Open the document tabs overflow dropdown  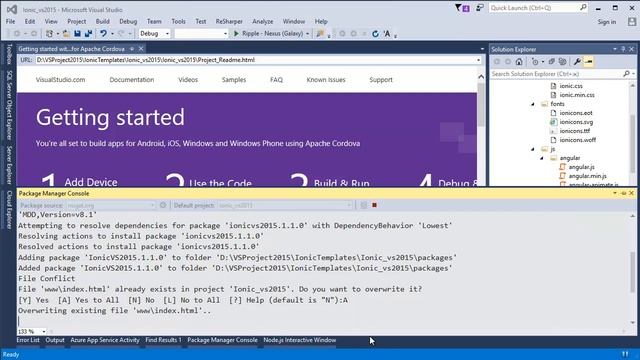[x=482, y=49]
